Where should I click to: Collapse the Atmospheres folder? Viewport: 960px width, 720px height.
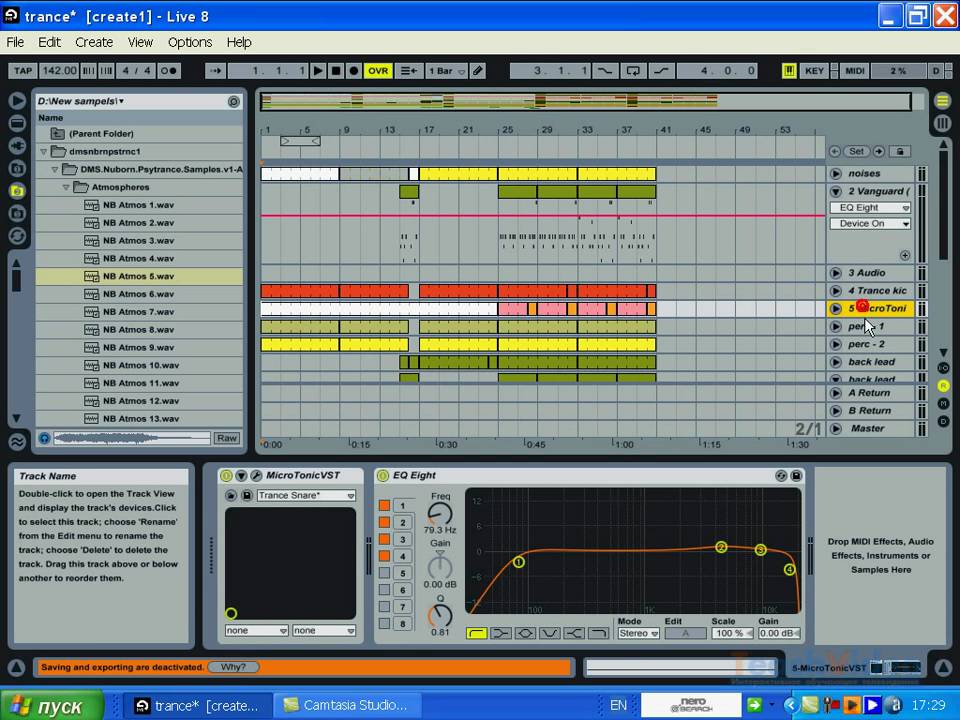click(66, 187)
